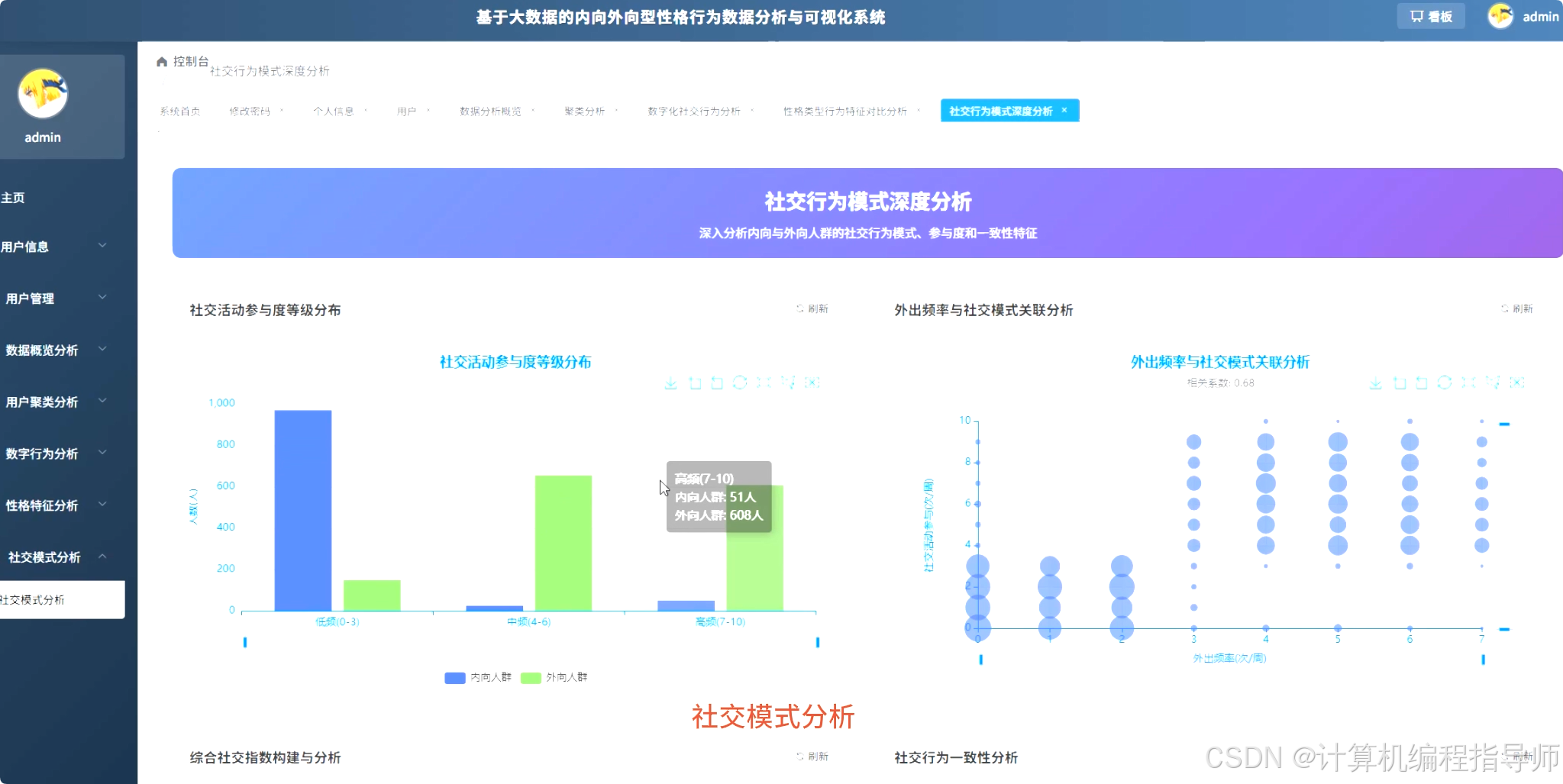
Task: Close the 性格类型行为特征对比分析 tab
Action: [919, 111]
